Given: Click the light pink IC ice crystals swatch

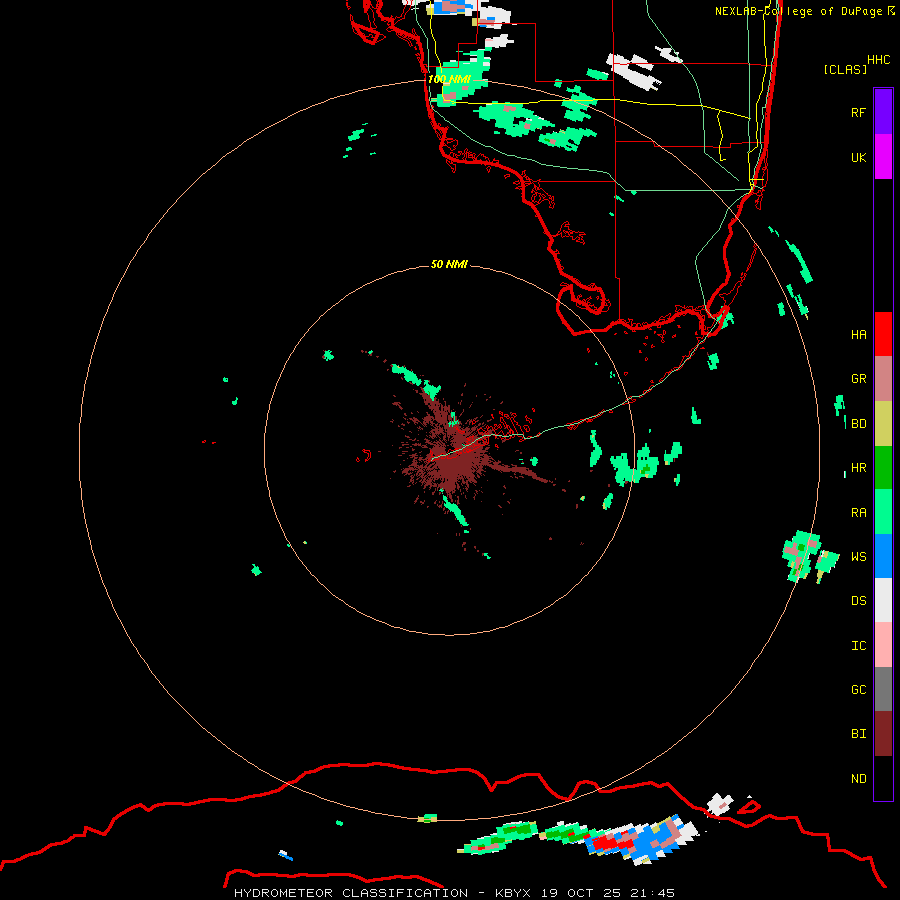Looking at the screenshot, I should pos(883,645).
